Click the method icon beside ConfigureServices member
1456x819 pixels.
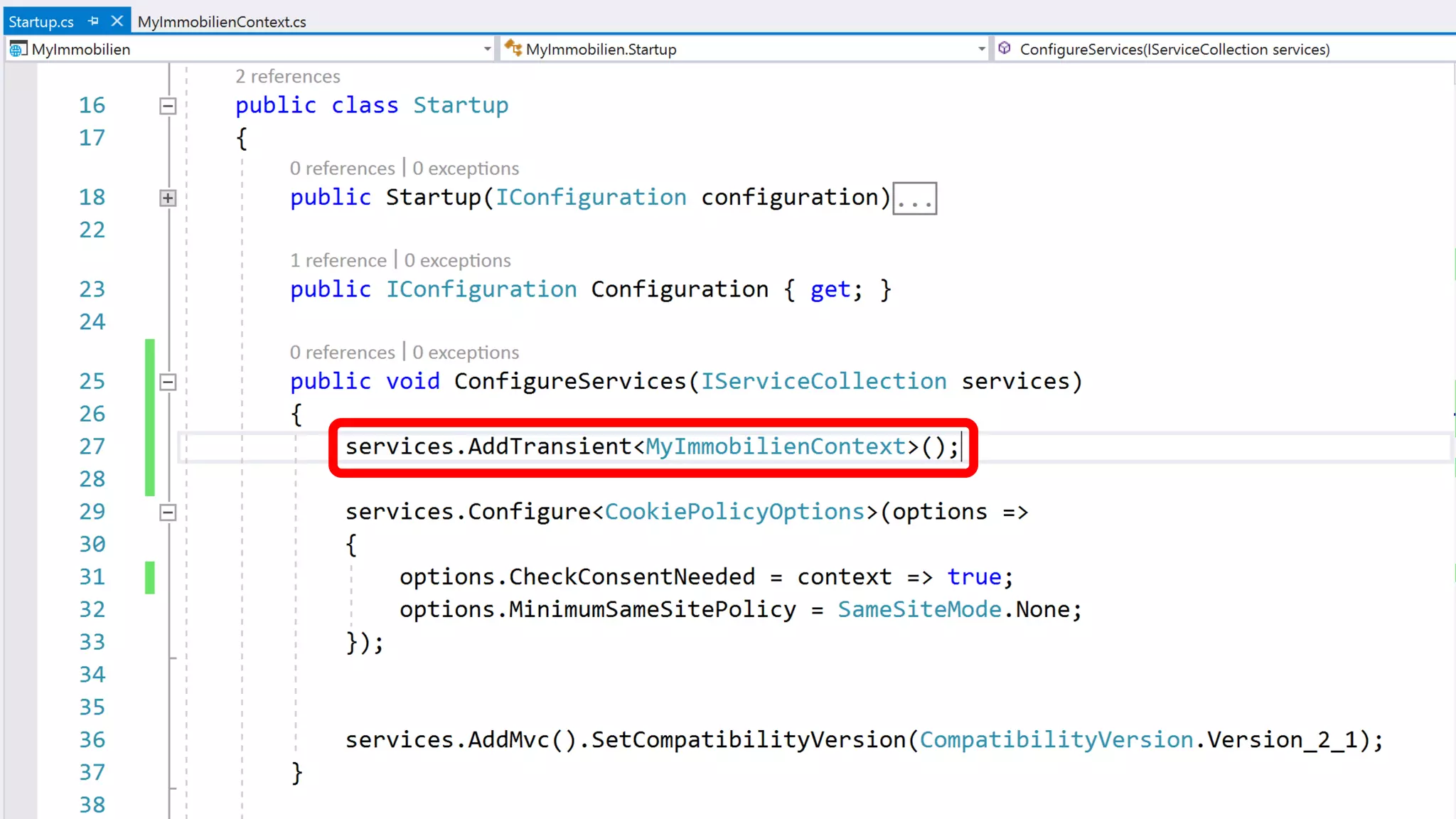tap(1005, 48)
